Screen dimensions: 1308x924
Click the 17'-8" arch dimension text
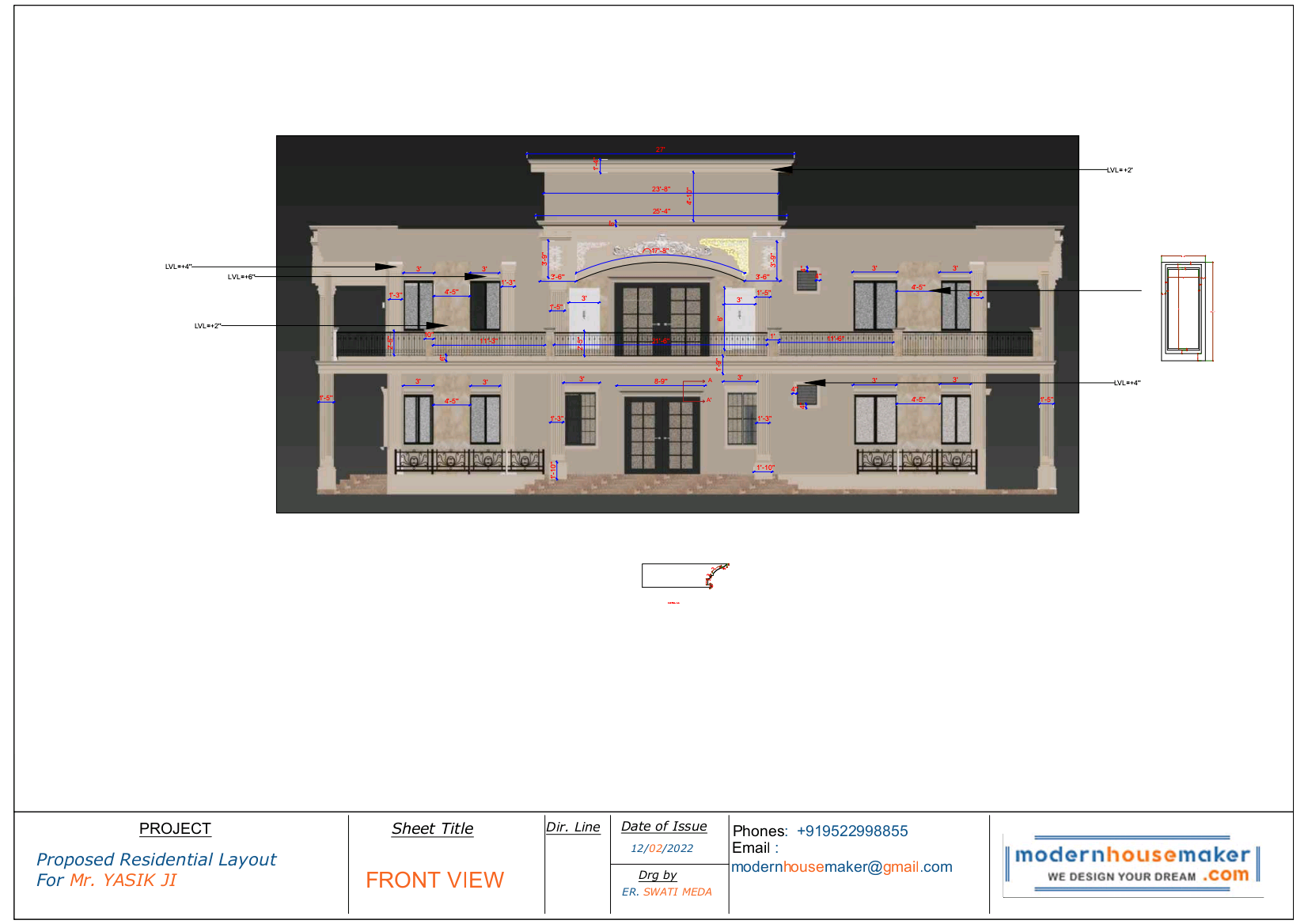[x=660, y=251]
